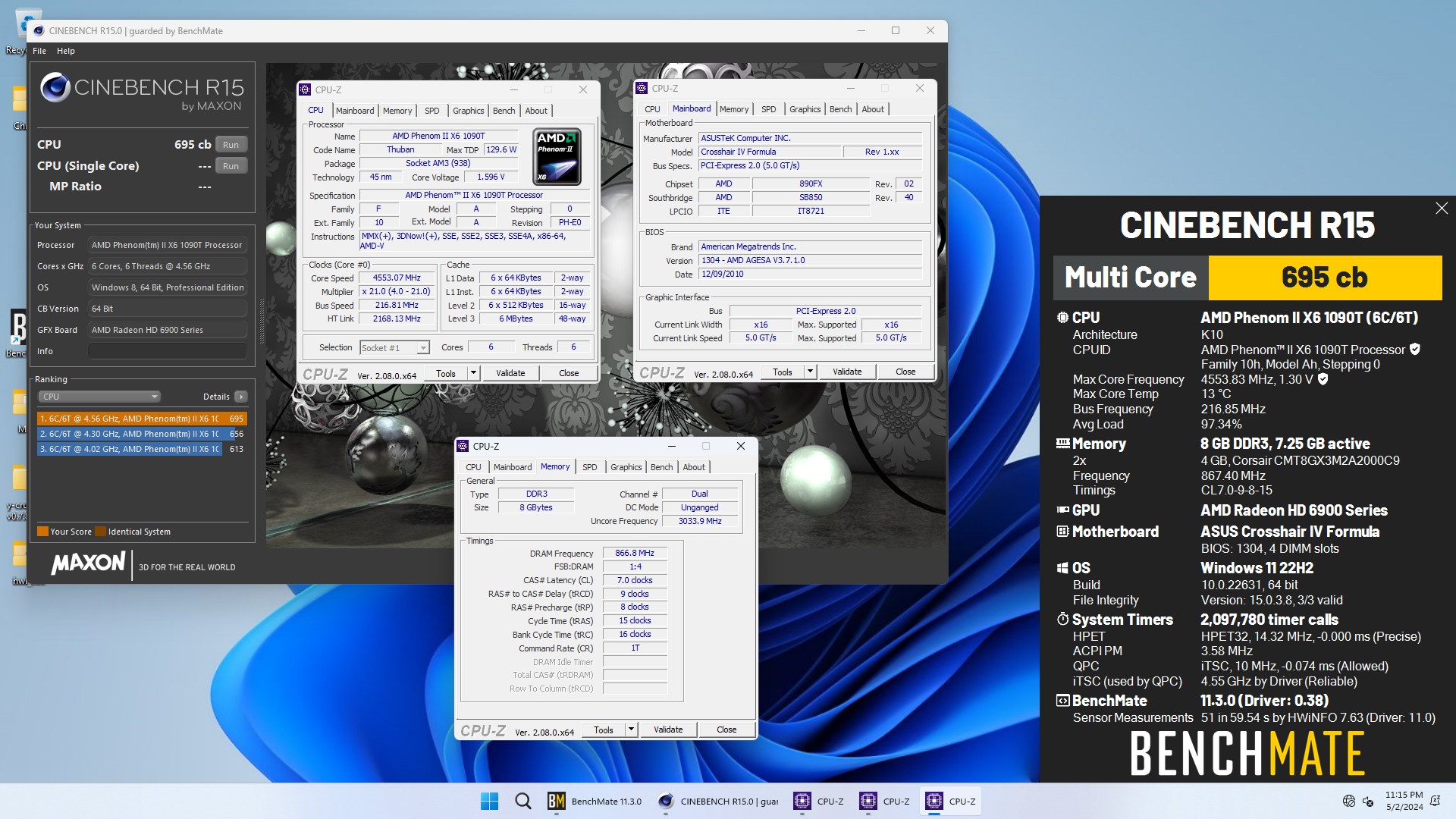Image resolution: width=1456 pixels, height=819 pixels.
Task: Close the BenchMate result overlay
Action: click(1442, 209)
